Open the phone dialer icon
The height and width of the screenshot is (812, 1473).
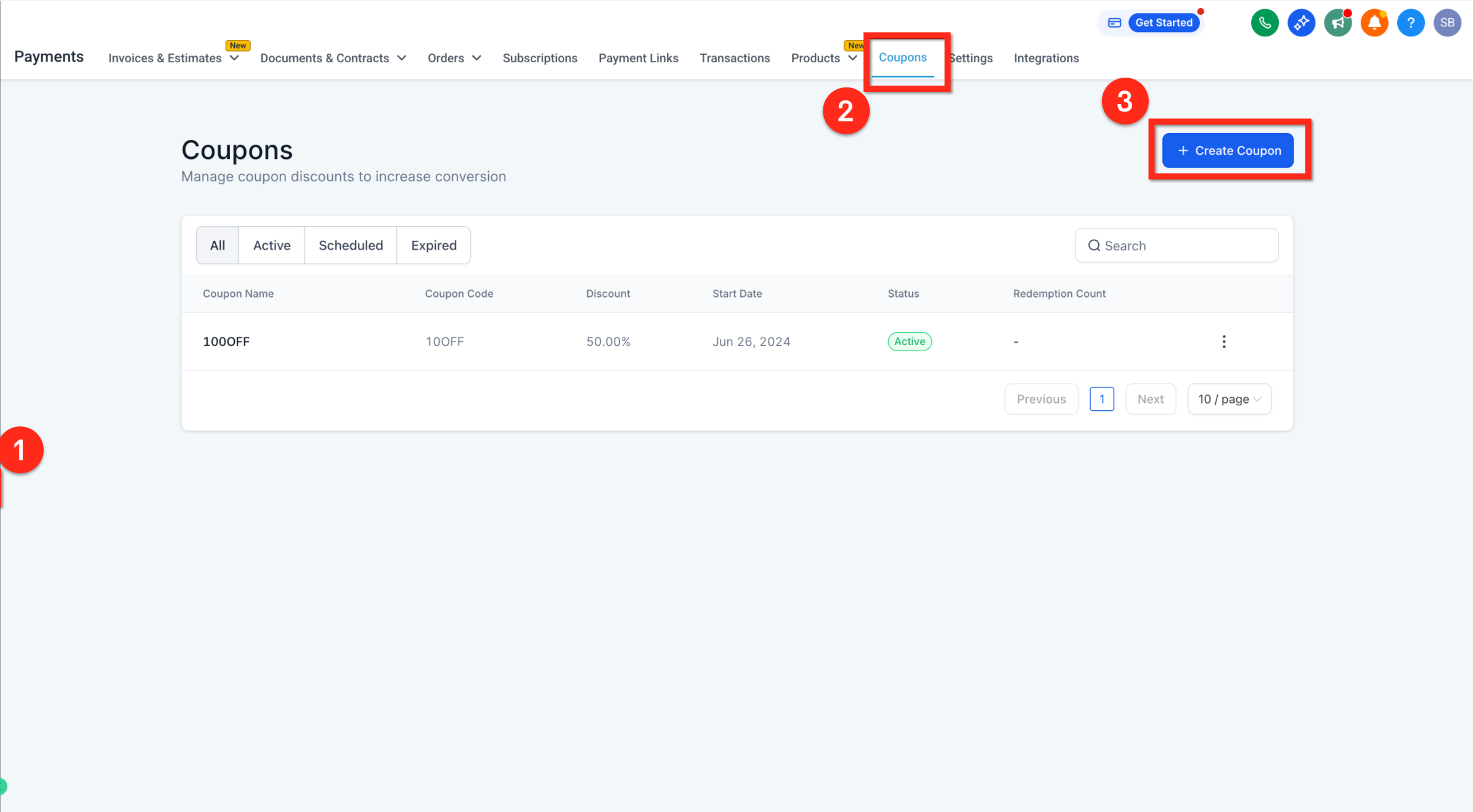click(1265, 23)
